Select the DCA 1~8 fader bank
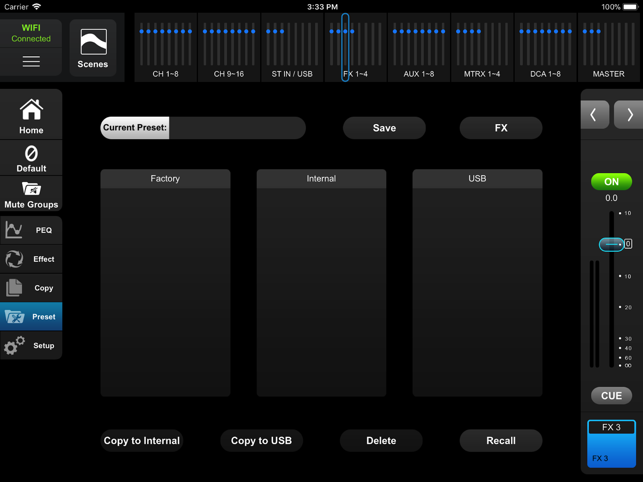 pyautogui.click(x=545, y=48)
